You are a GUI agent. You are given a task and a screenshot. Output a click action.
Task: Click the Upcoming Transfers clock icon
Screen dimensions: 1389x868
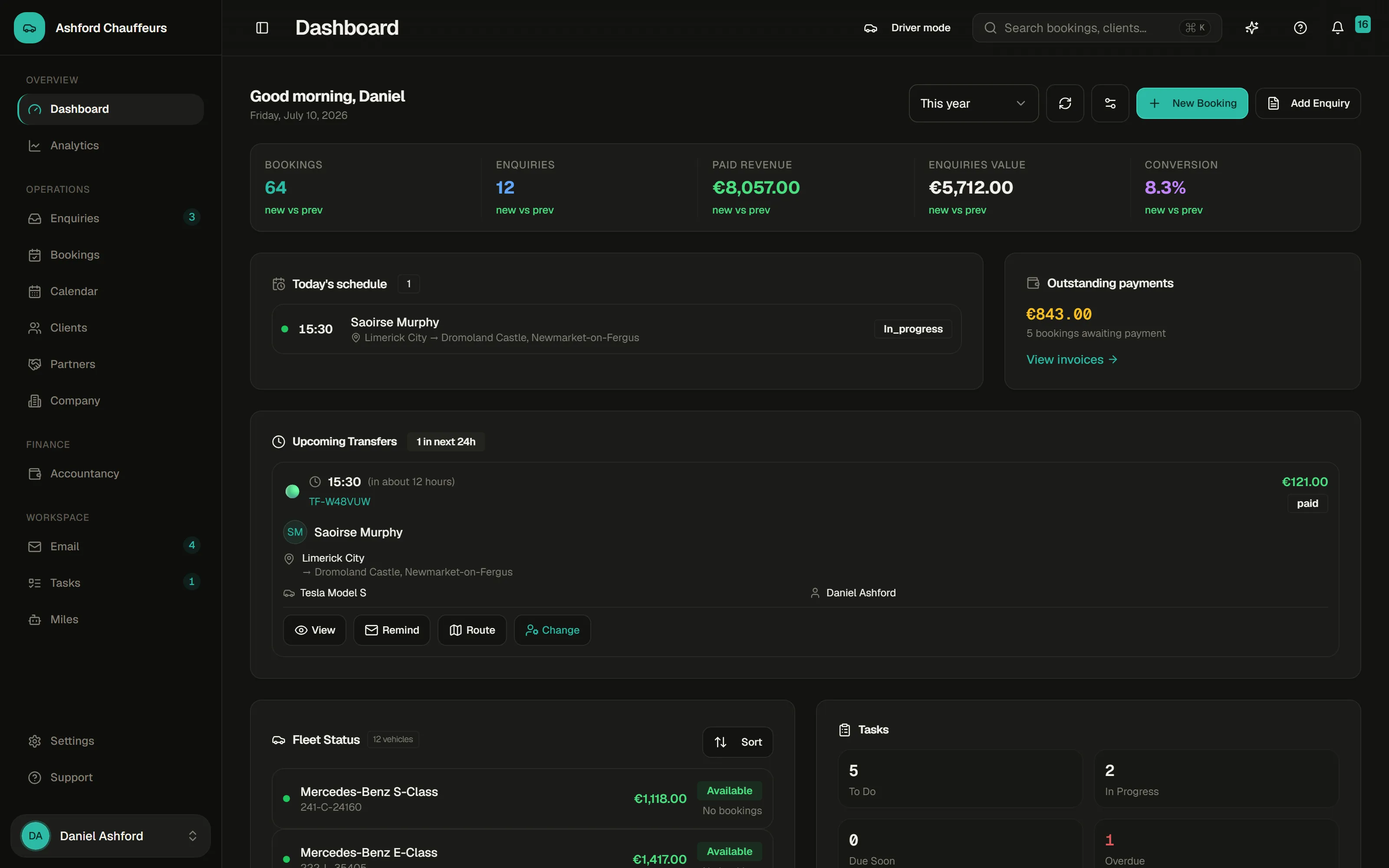click(278, 441)
